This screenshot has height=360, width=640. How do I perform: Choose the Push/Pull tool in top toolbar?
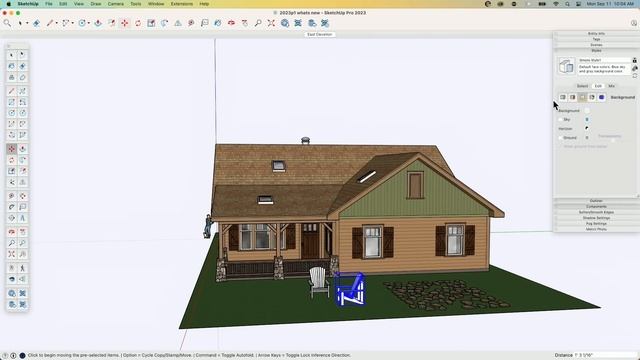[98, 23]
